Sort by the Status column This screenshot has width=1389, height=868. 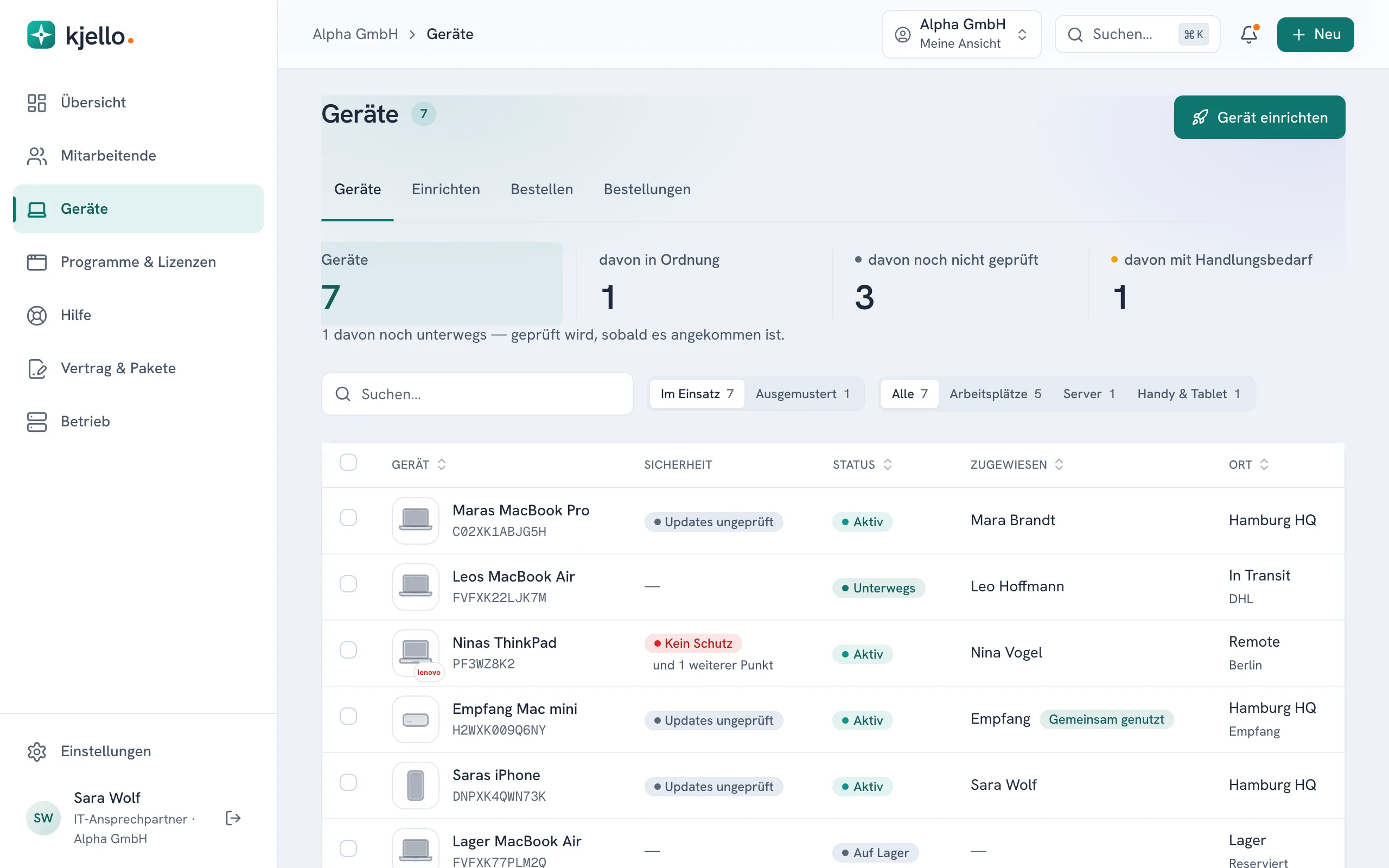[862, 464]
